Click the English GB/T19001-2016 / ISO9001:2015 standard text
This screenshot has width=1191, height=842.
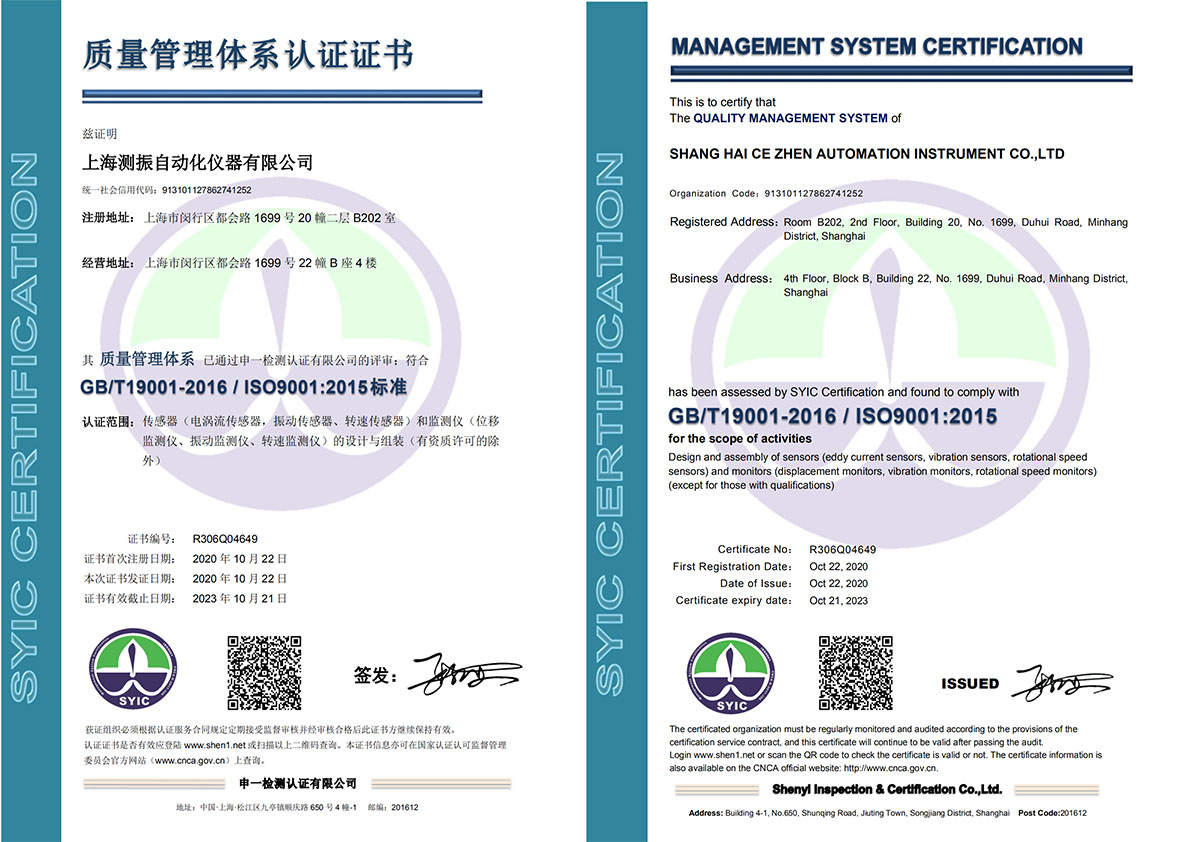832,416
